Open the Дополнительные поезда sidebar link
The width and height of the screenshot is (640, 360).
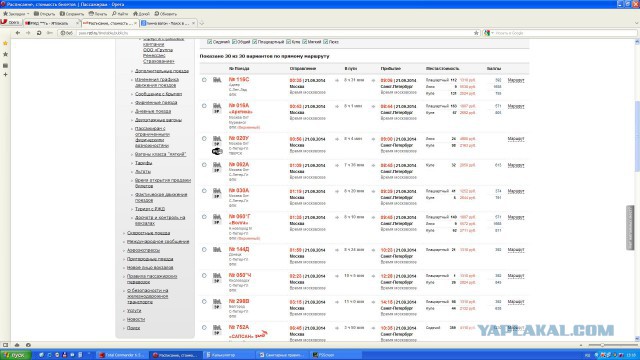162,71
